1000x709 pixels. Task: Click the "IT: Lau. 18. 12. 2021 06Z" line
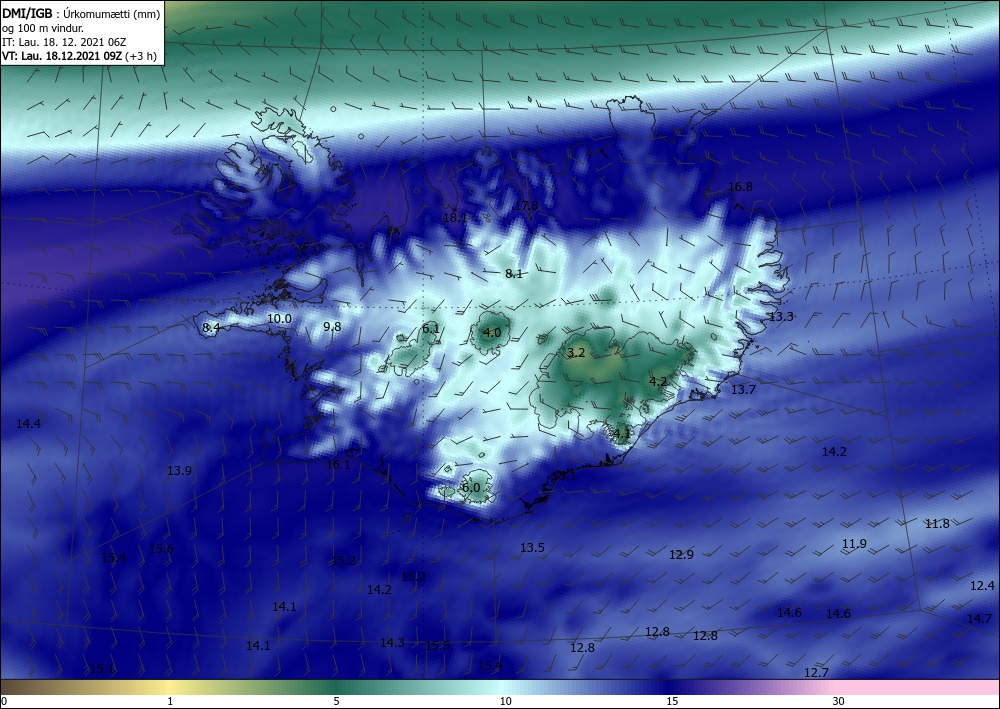click(64, 42)
